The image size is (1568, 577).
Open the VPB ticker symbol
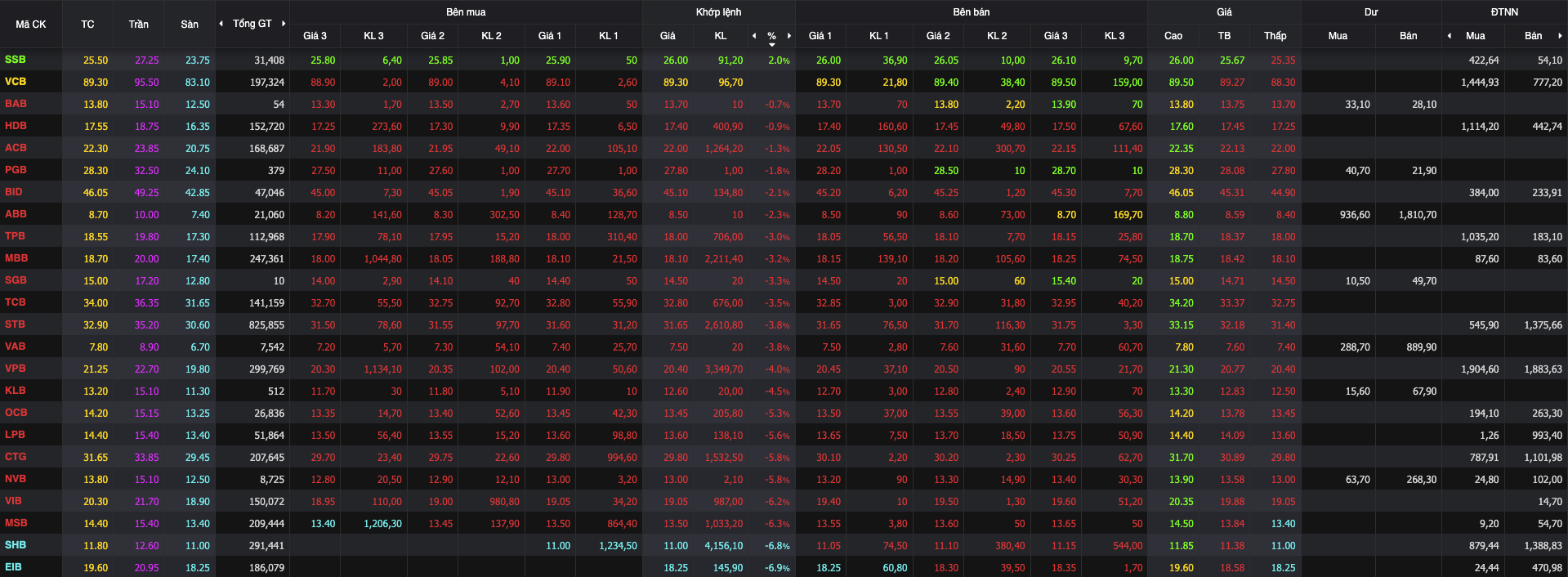15,369
